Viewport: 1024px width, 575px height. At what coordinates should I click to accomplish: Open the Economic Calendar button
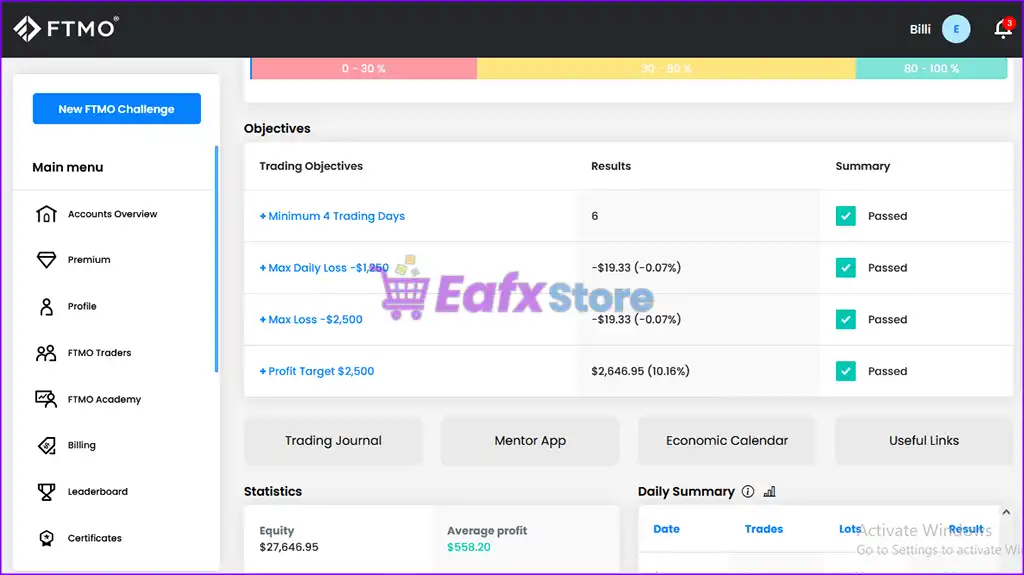[x=727, y=440]
